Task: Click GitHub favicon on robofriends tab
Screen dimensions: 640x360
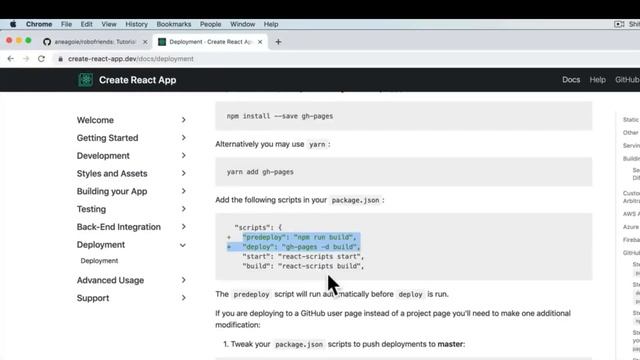Action: tap(47, 42)
